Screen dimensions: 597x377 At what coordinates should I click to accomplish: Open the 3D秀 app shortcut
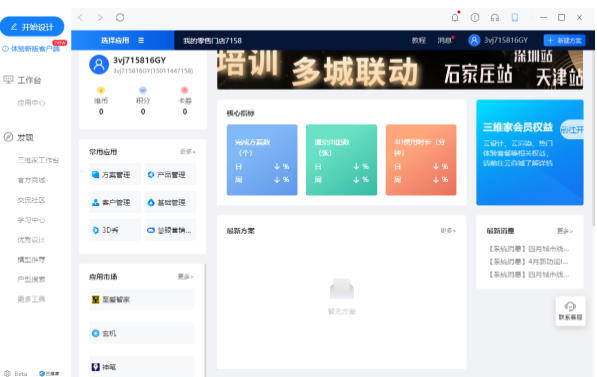[x=115, y=230]
